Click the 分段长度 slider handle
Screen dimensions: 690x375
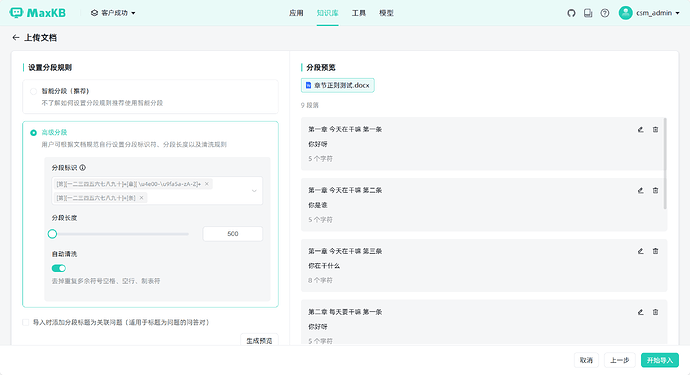pyautogui.click(x=52, y=234)
